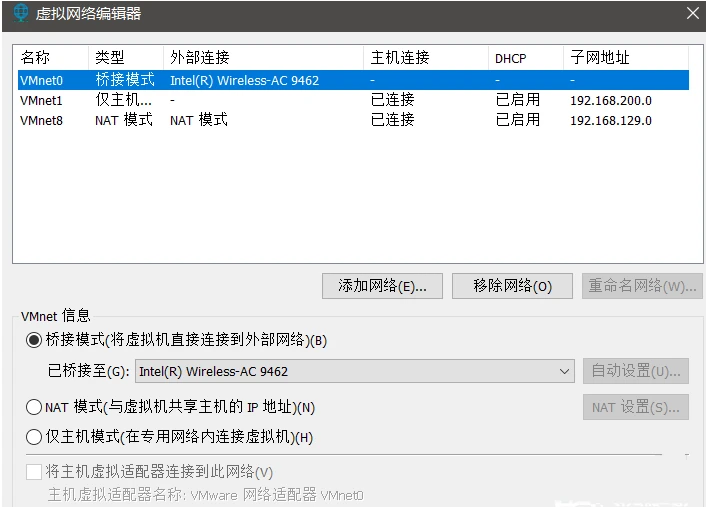Sort by the 名称 column header
Screen dimensions: 706x507
tap(53, 58)
